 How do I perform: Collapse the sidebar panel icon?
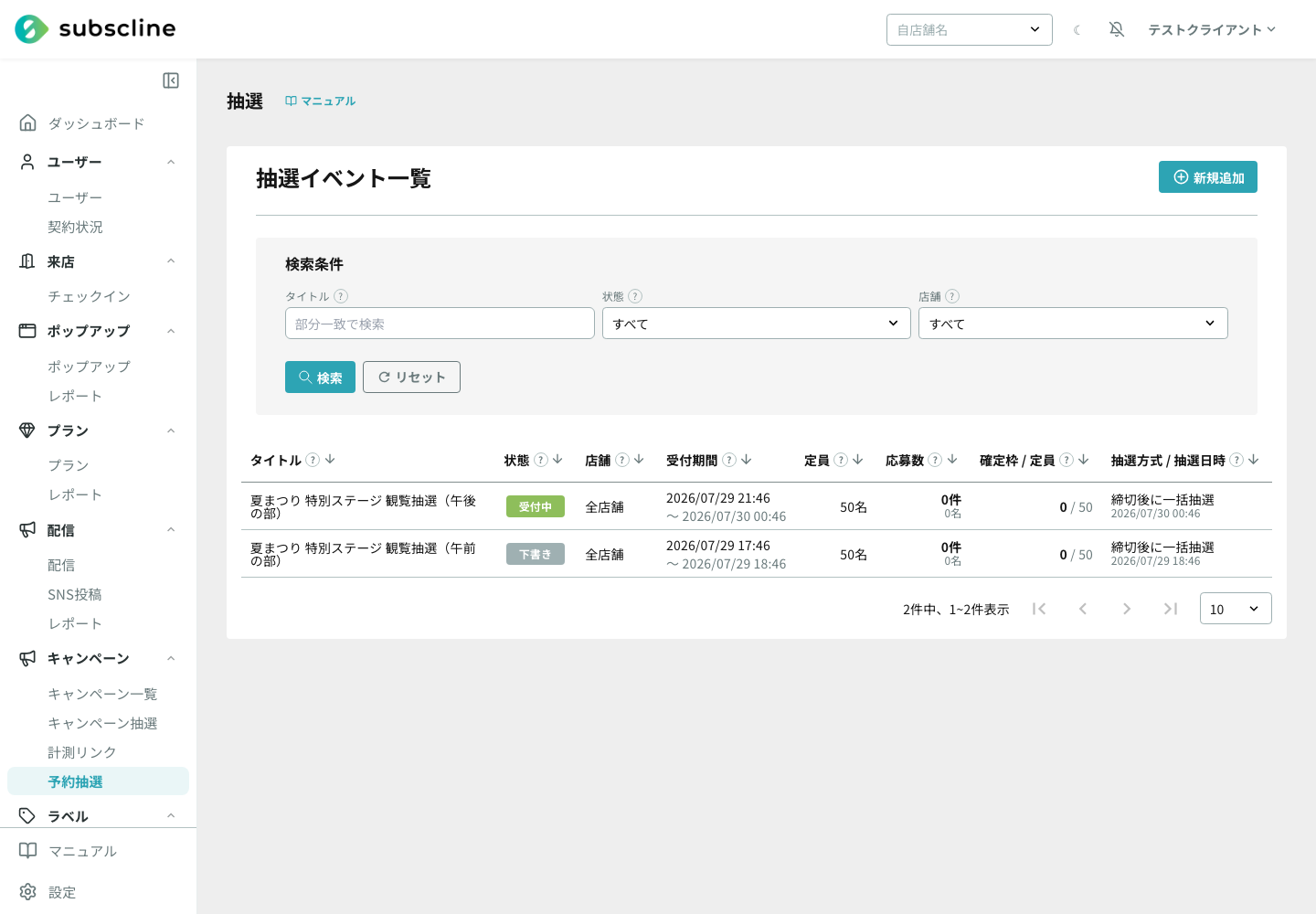[171, 80]
